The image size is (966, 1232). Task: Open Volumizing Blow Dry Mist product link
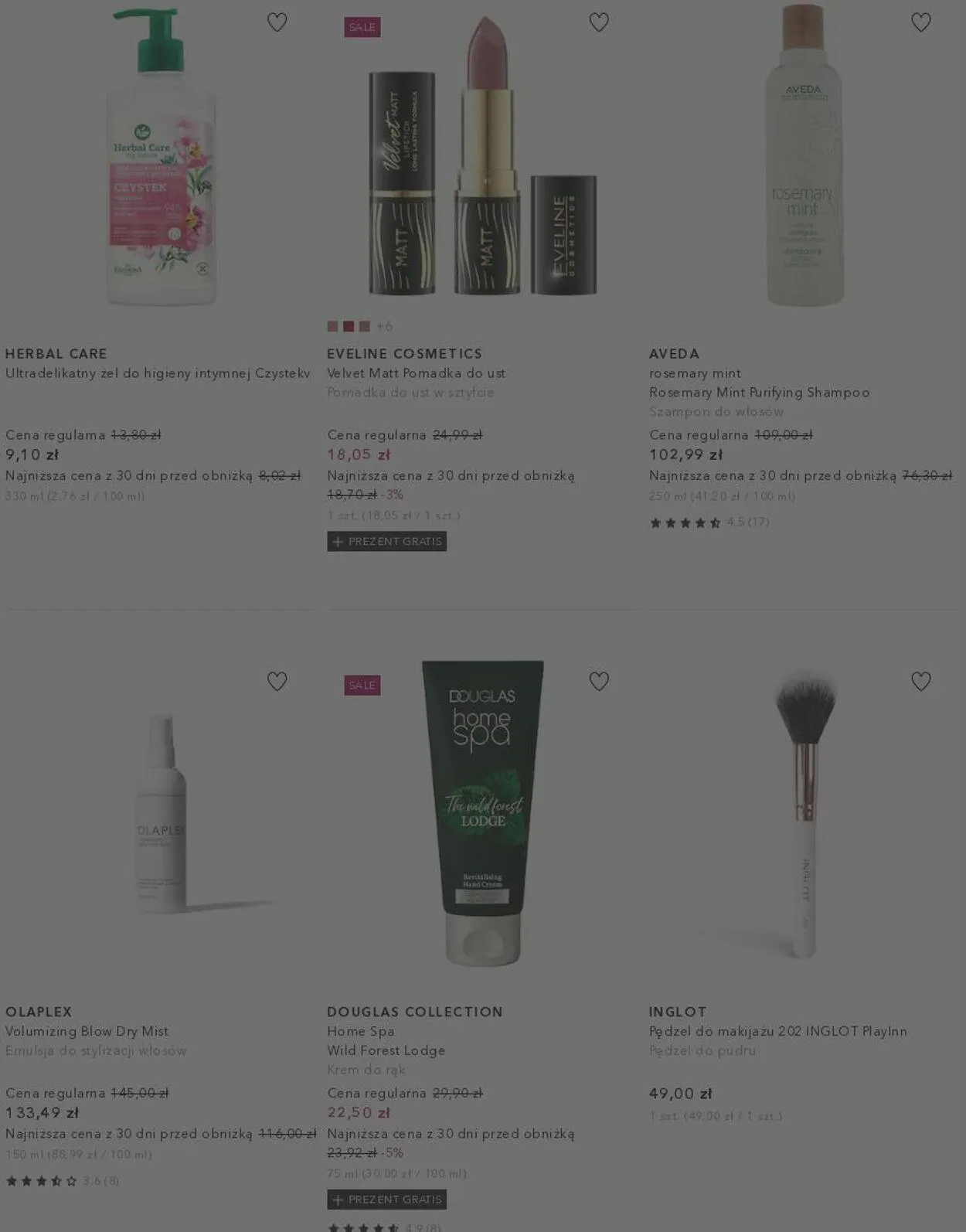coord(87,1031)
